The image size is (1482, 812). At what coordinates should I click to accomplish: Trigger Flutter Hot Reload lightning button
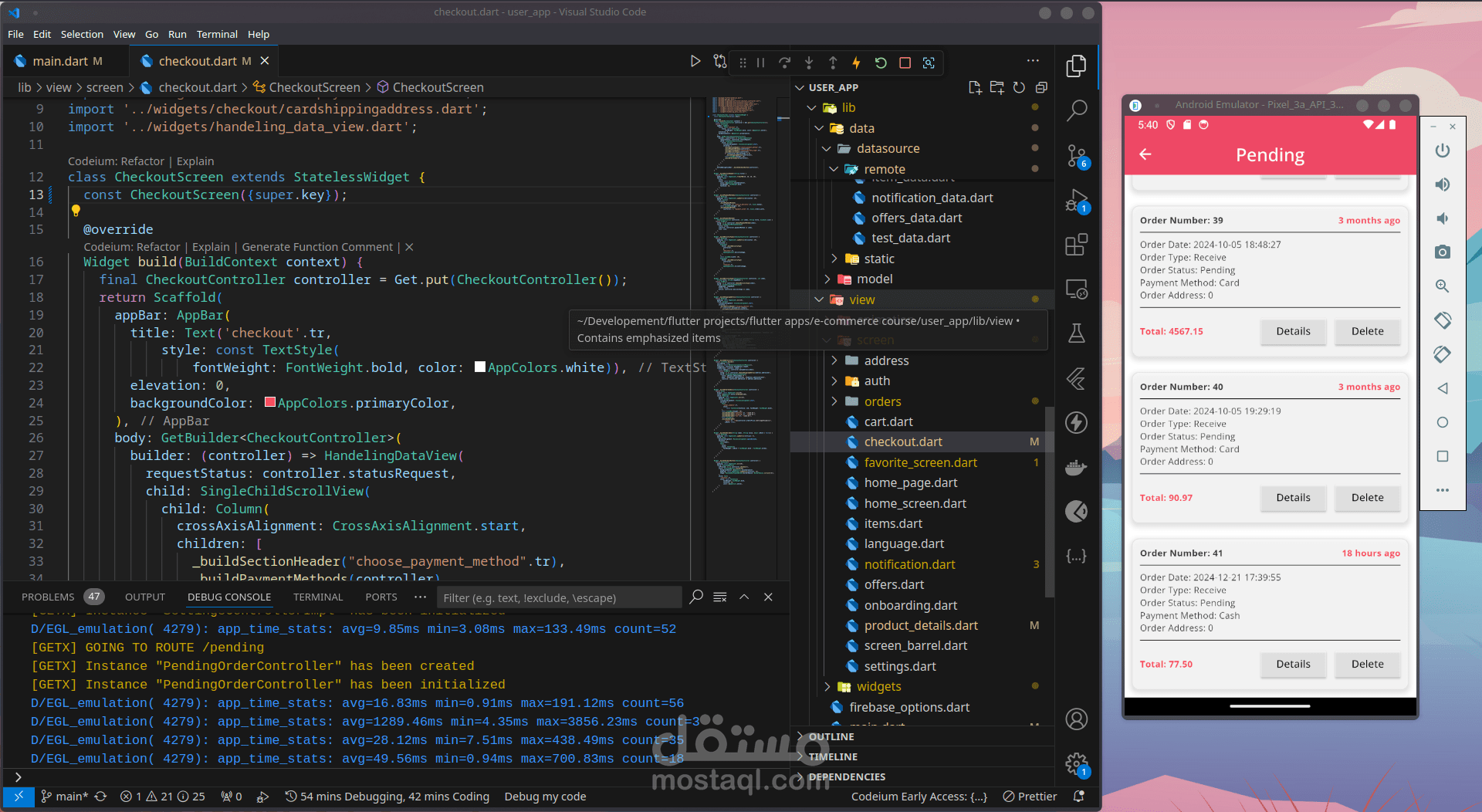[x=856, y=63]
